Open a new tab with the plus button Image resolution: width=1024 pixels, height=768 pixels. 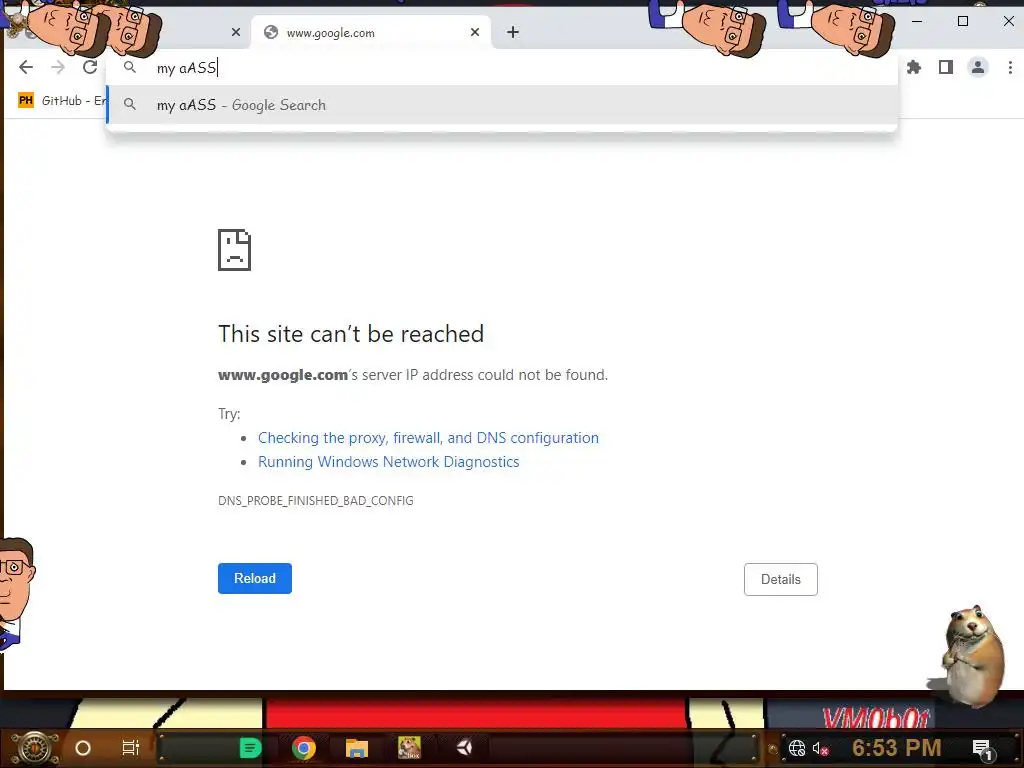coord(513,32)
